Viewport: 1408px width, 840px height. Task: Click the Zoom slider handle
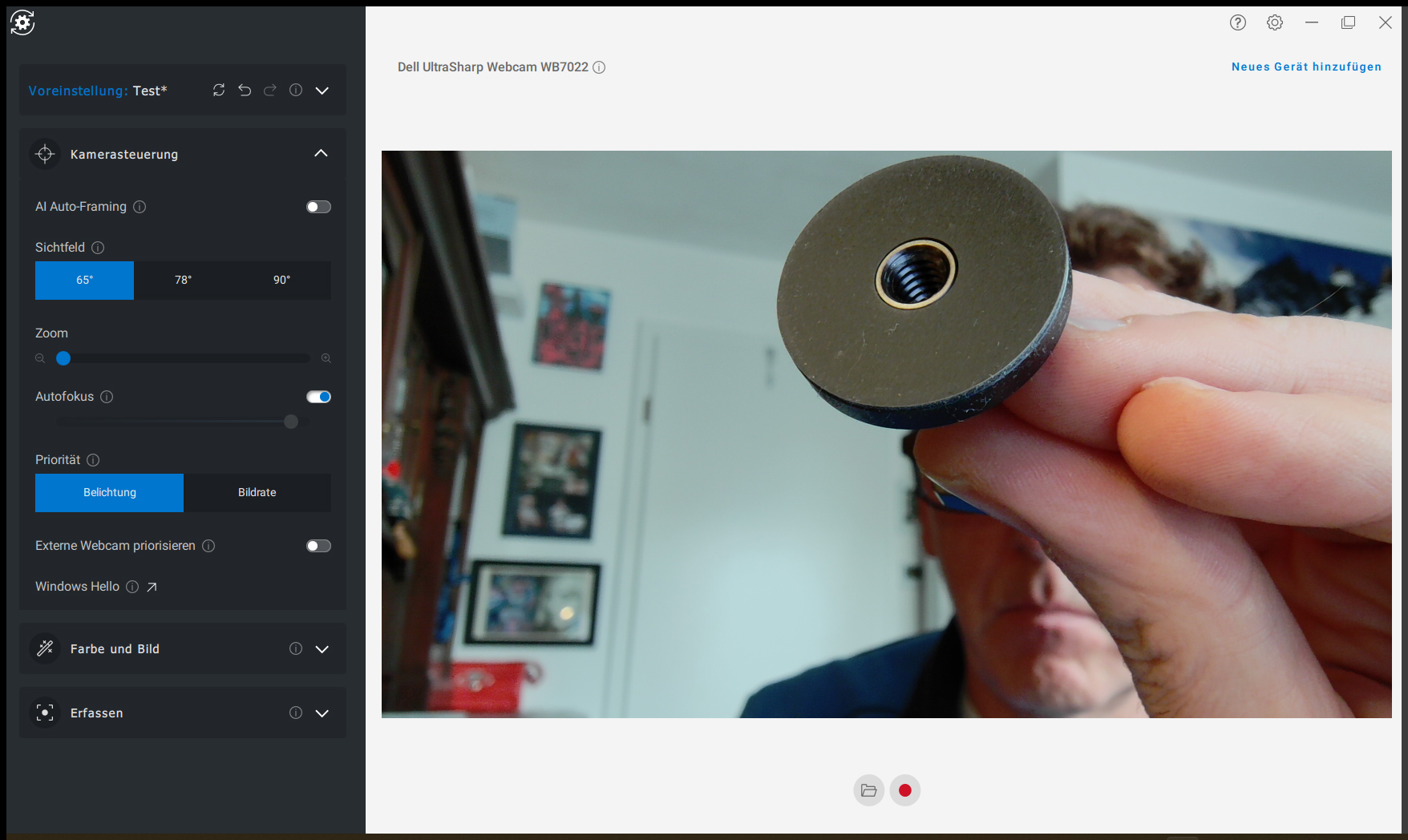(63, 358)
